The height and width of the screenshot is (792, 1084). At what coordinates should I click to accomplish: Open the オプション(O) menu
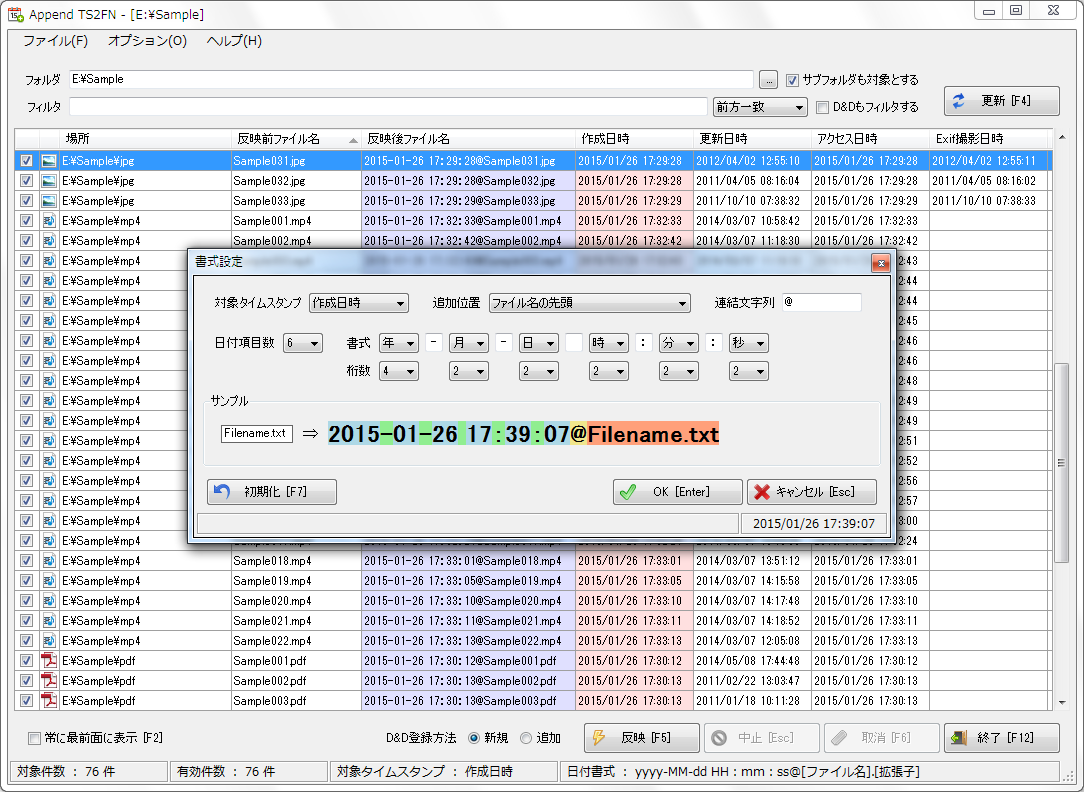pos(147,41)
